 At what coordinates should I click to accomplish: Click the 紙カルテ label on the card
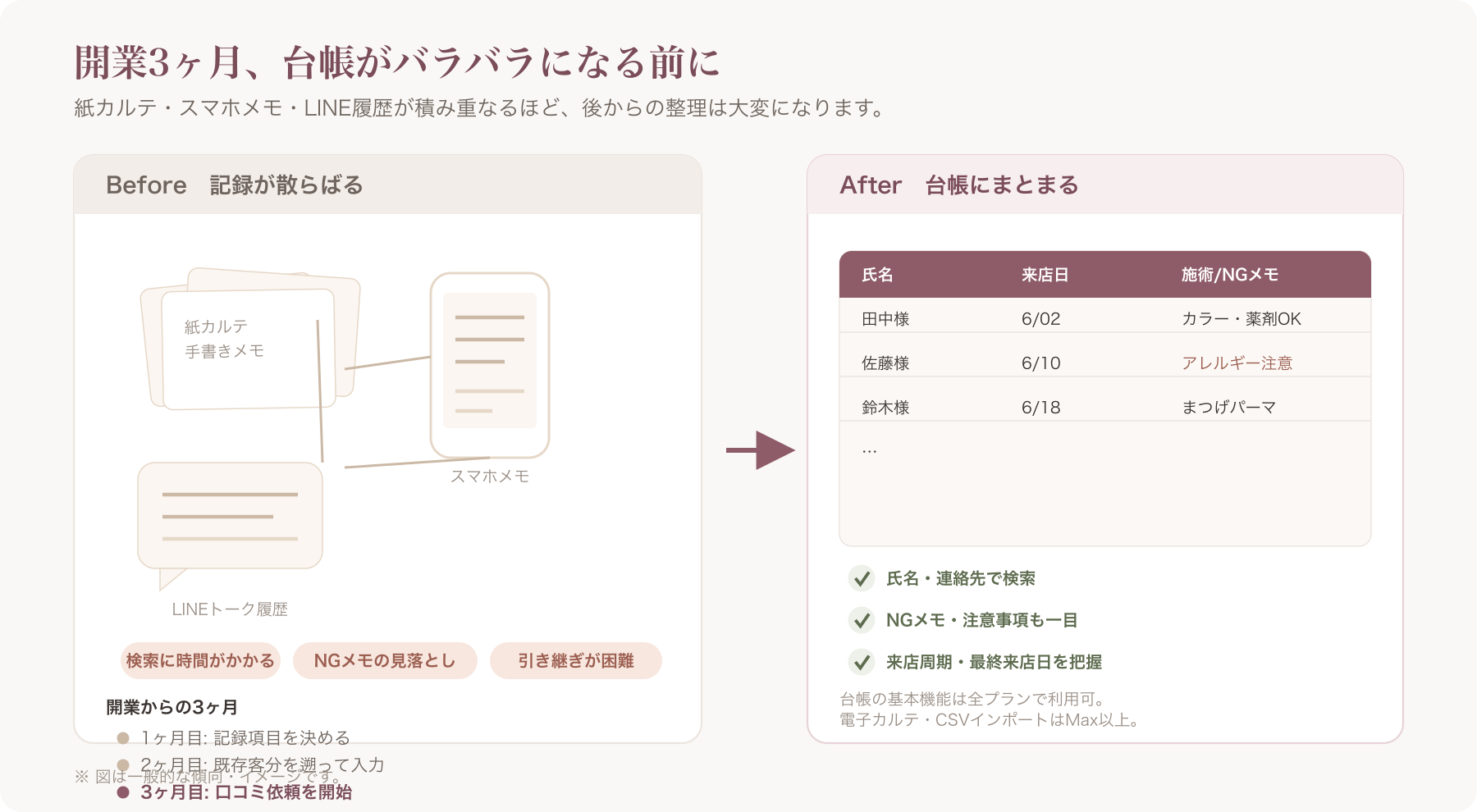[216, 326]
